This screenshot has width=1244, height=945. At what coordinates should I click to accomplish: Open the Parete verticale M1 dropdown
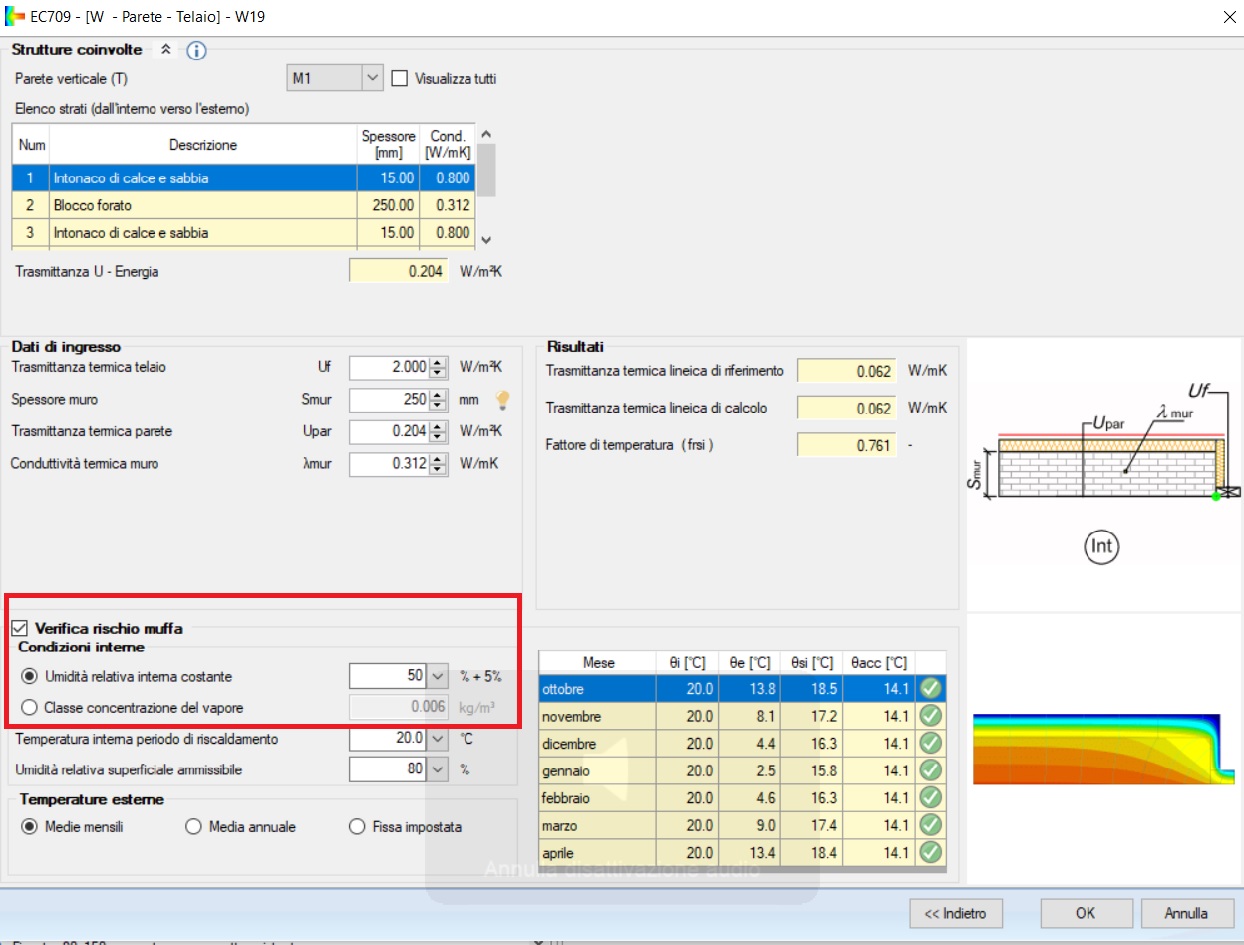pyautogui.click(x=372, y=78)
